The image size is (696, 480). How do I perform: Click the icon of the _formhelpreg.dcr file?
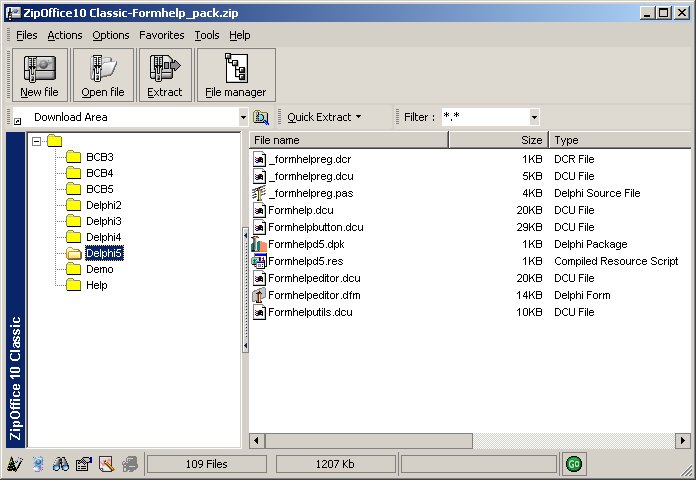tap(259, 159)
